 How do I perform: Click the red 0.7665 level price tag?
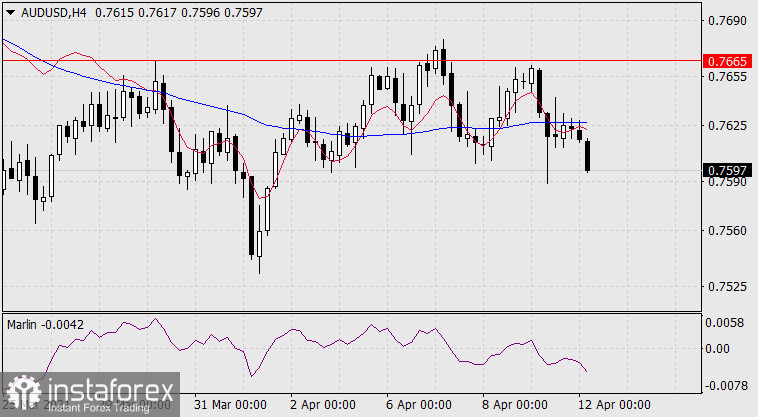pyautogui.click(x=728, y=61)
